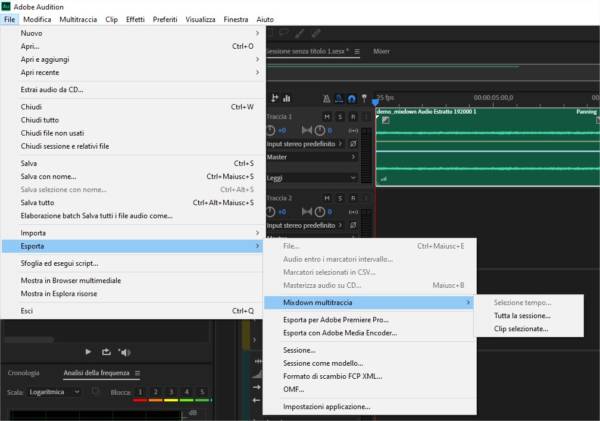
Task: Adjust Traccia 1 pan knob
Action: 320,131
